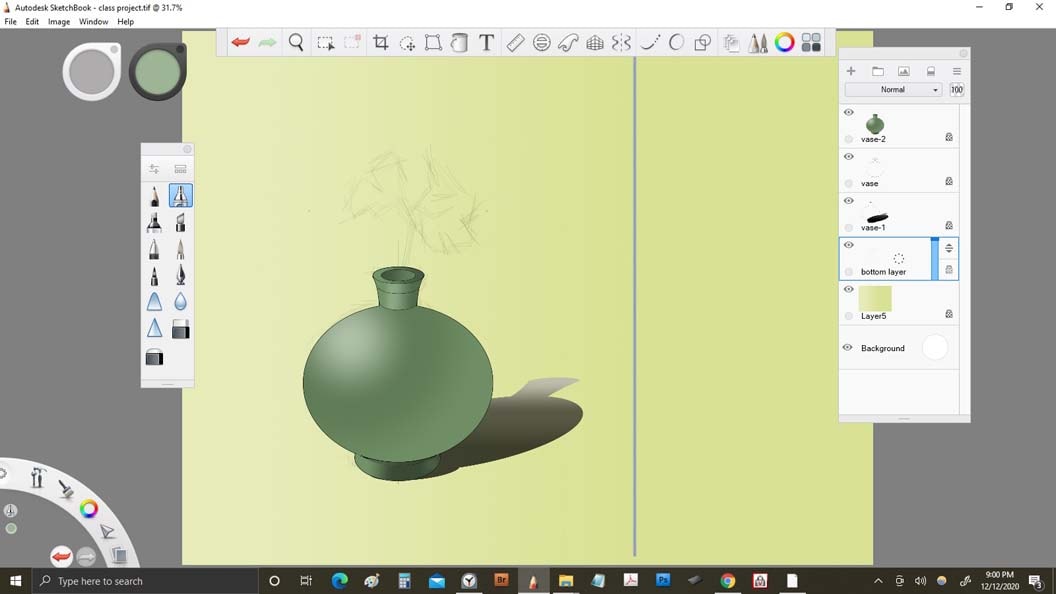Enable the Ellipse guide

coord(541,42)
